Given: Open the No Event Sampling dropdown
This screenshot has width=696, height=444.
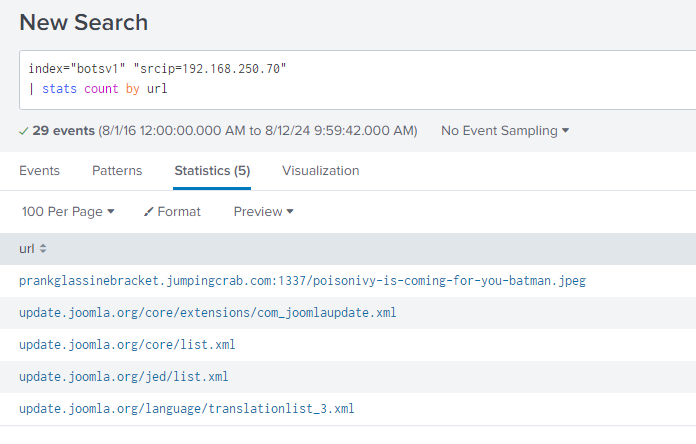Looking at the screenshot, I should (x=505, y=131).
